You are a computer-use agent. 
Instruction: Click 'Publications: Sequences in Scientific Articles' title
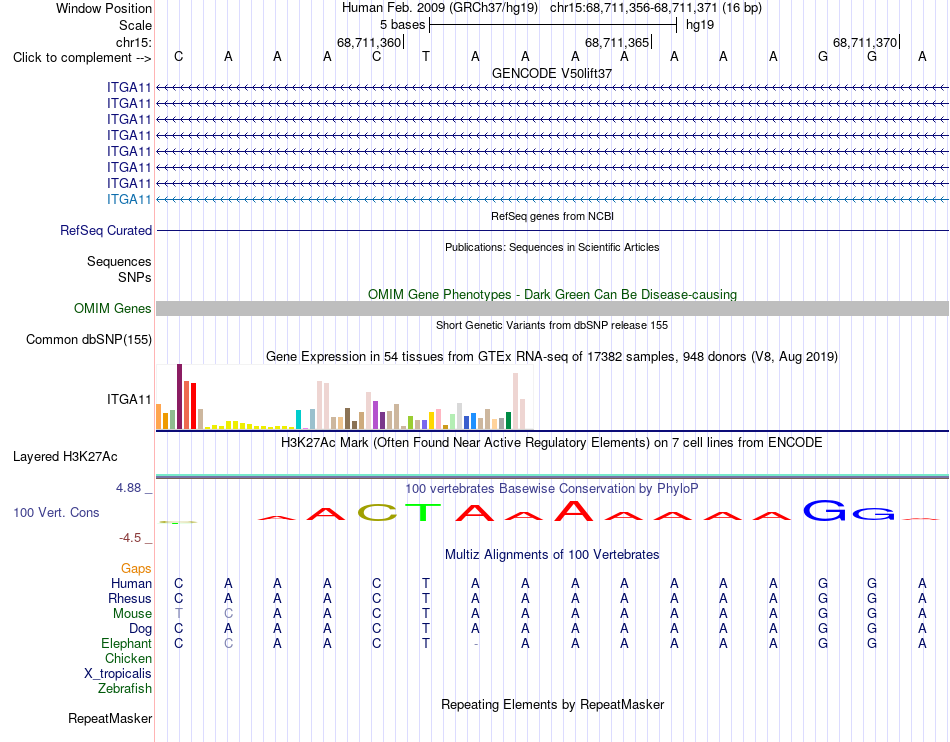click(552, 247)
